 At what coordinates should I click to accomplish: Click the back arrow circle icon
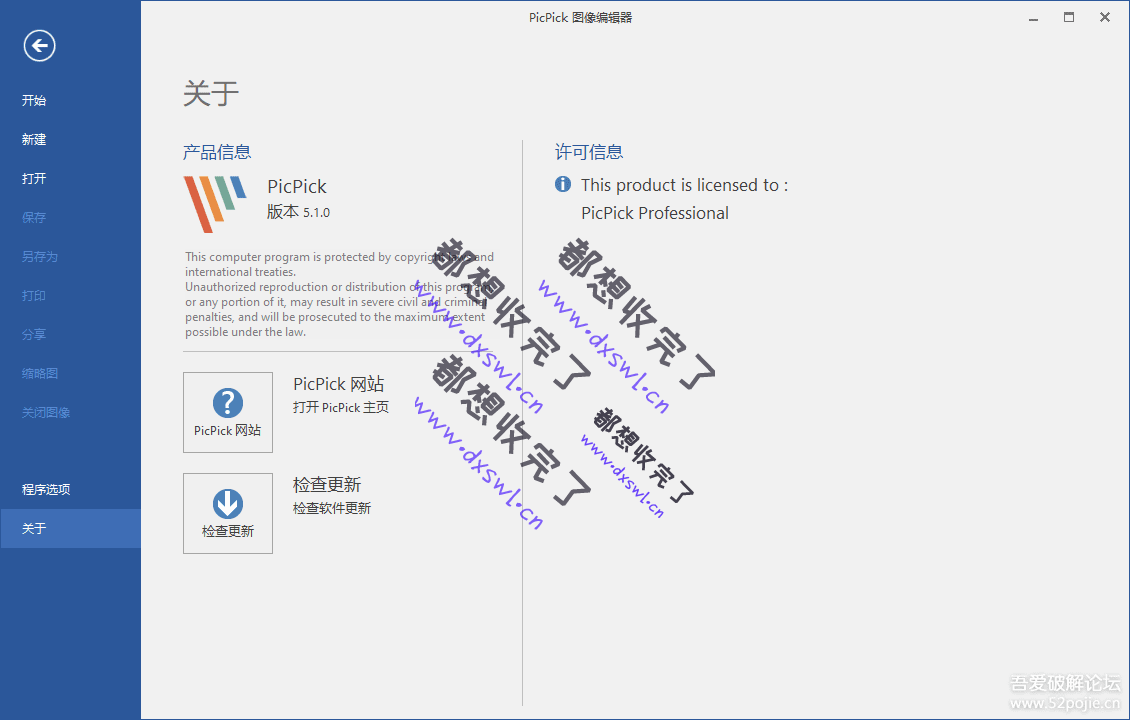click(39, 45)
